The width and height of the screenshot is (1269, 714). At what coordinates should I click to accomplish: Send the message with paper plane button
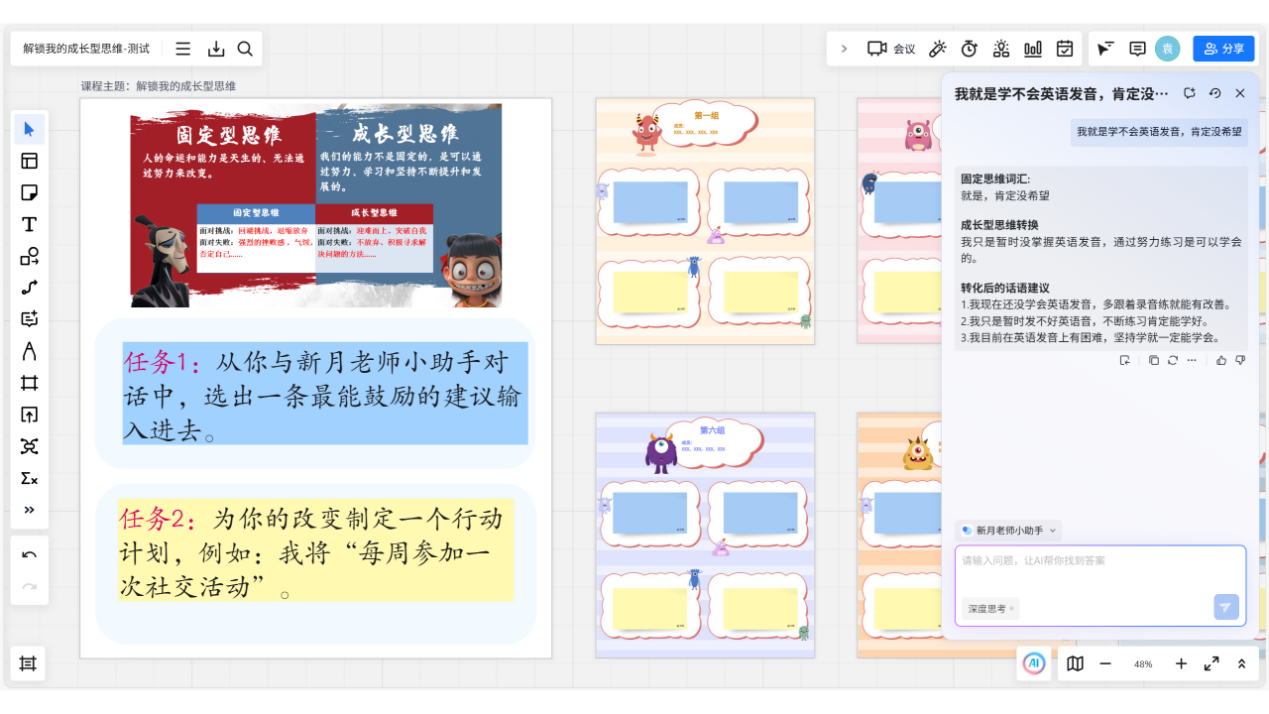[1226, 607]
